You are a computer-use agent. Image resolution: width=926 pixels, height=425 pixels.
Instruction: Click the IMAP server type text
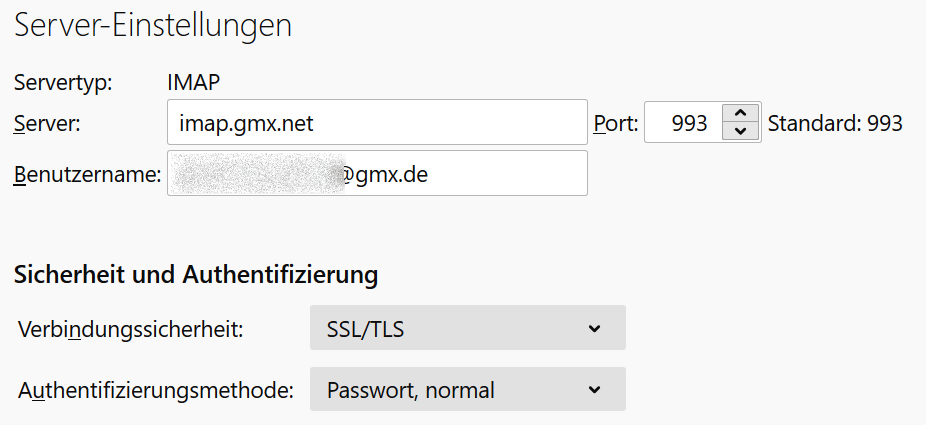click(x=194, y=83)
